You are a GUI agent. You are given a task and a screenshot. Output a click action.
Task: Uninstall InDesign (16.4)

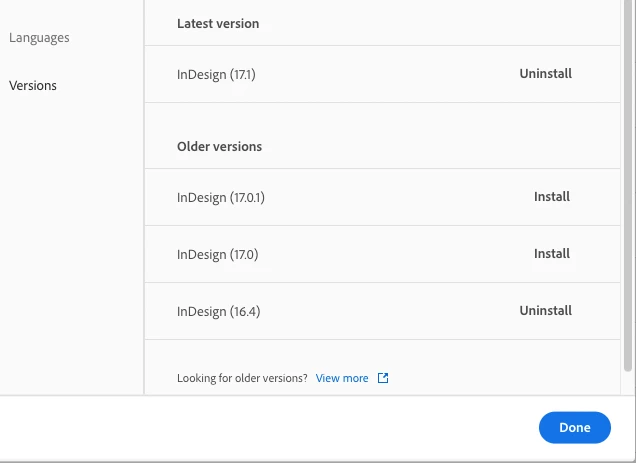[546, 310]
